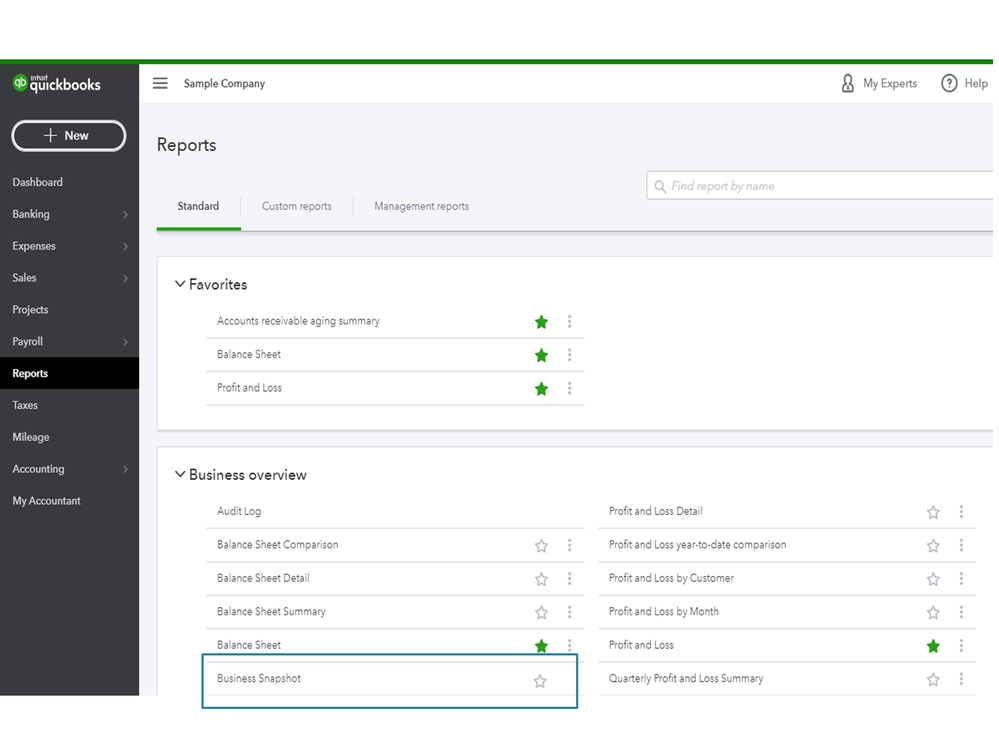Star the Profit and Loss by Customer report
Viewport: 999px width, 749px height.
[x=933, y=579]
